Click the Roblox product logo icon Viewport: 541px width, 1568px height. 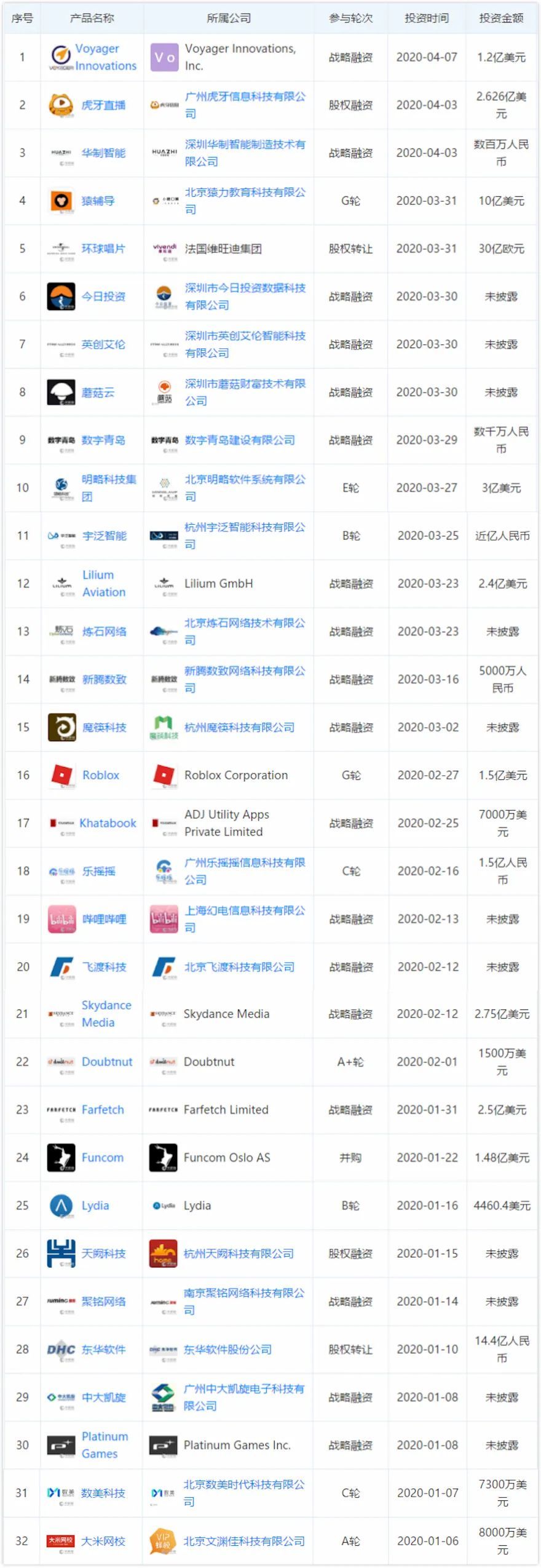[61, 775]
